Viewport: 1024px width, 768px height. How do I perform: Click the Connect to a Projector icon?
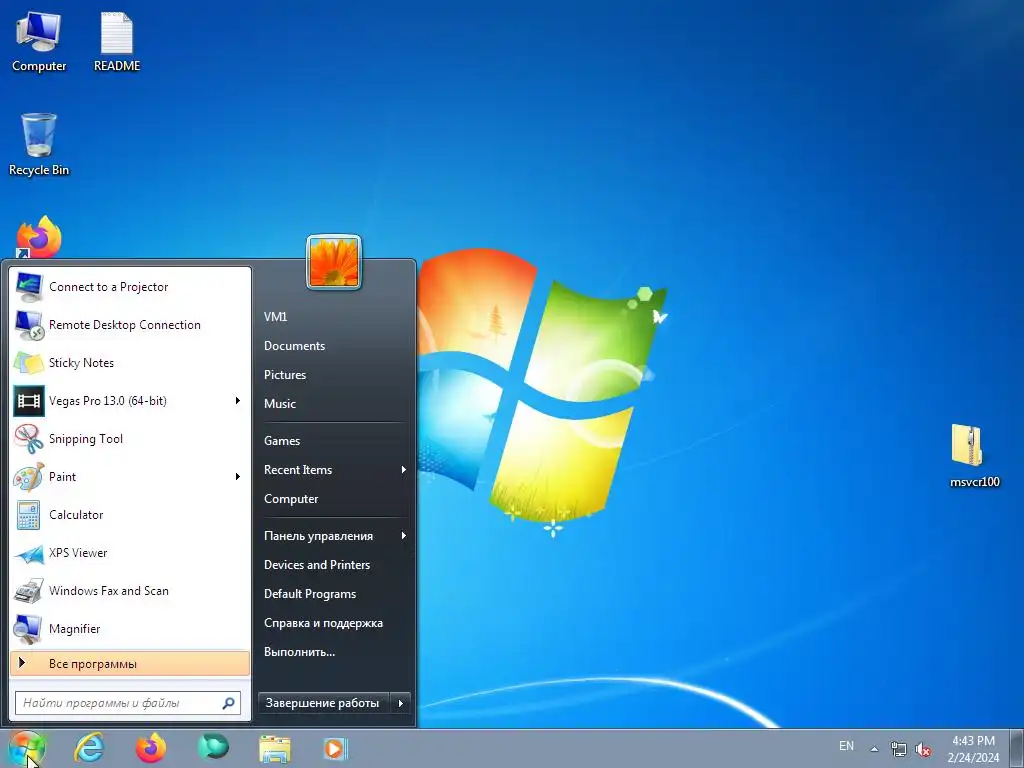coord(28,287)
